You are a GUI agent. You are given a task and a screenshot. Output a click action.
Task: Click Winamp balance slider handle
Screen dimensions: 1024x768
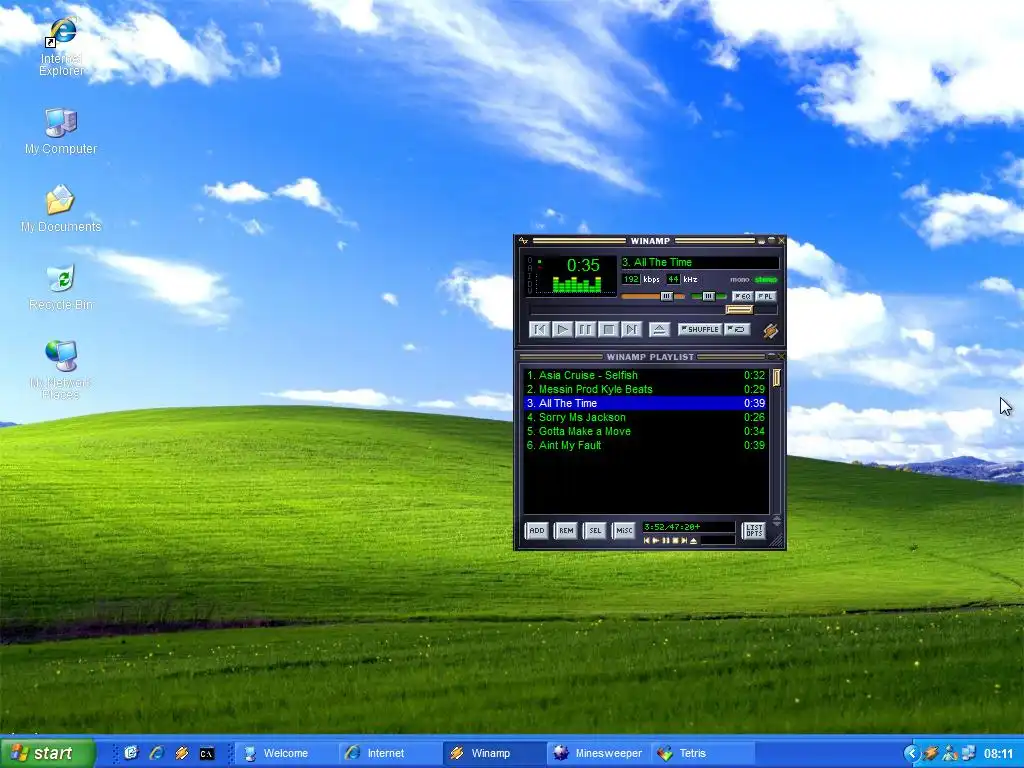709,296
